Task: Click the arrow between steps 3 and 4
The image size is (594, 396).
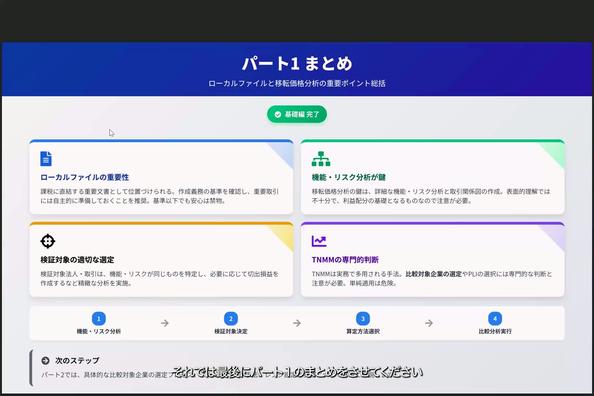Action: (x=429, y=323)
